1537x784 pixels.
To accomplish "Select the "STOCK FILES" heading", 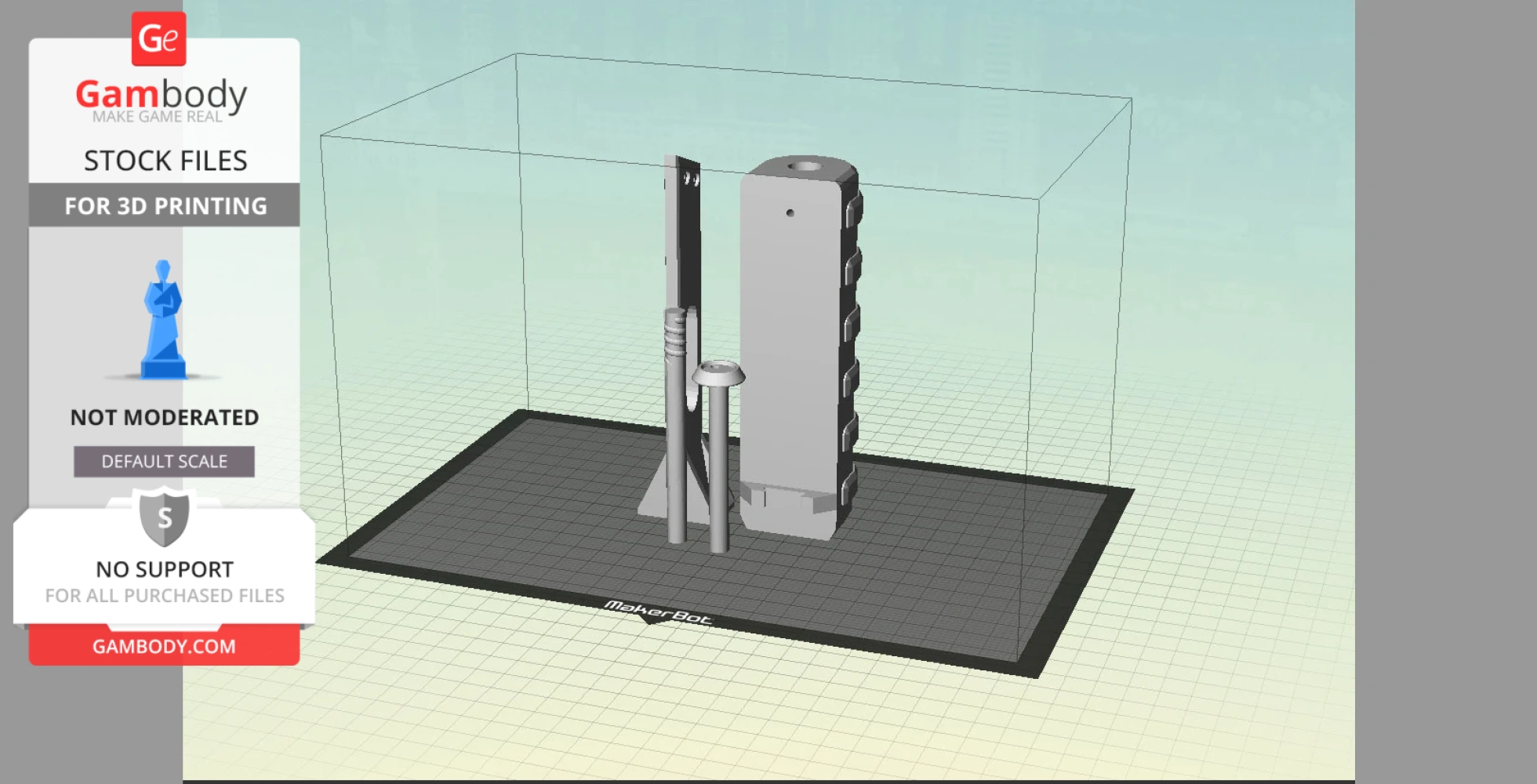I will 165,160.
